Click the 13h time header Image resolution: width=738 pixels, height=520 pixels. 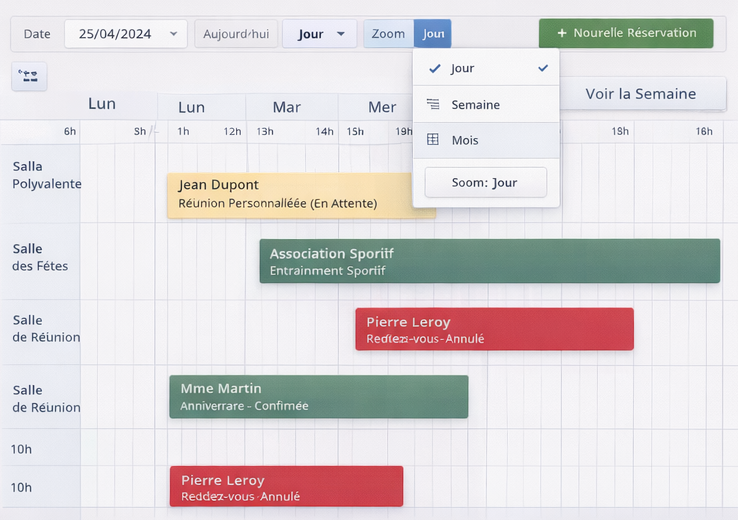(265, 131)
